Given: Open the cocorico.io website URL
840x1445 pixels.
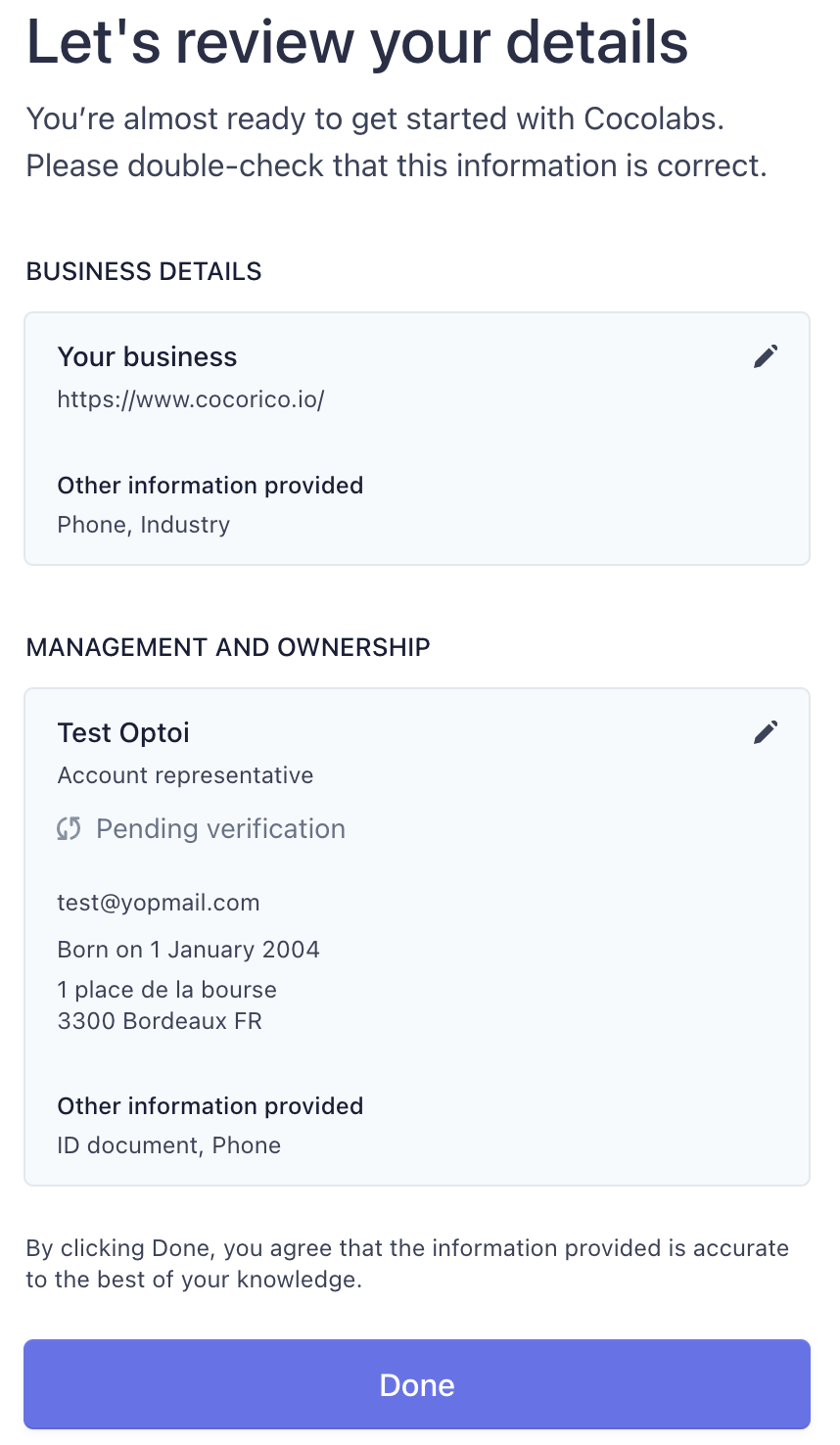Looking at the screenshot, I should click(191, 399).
